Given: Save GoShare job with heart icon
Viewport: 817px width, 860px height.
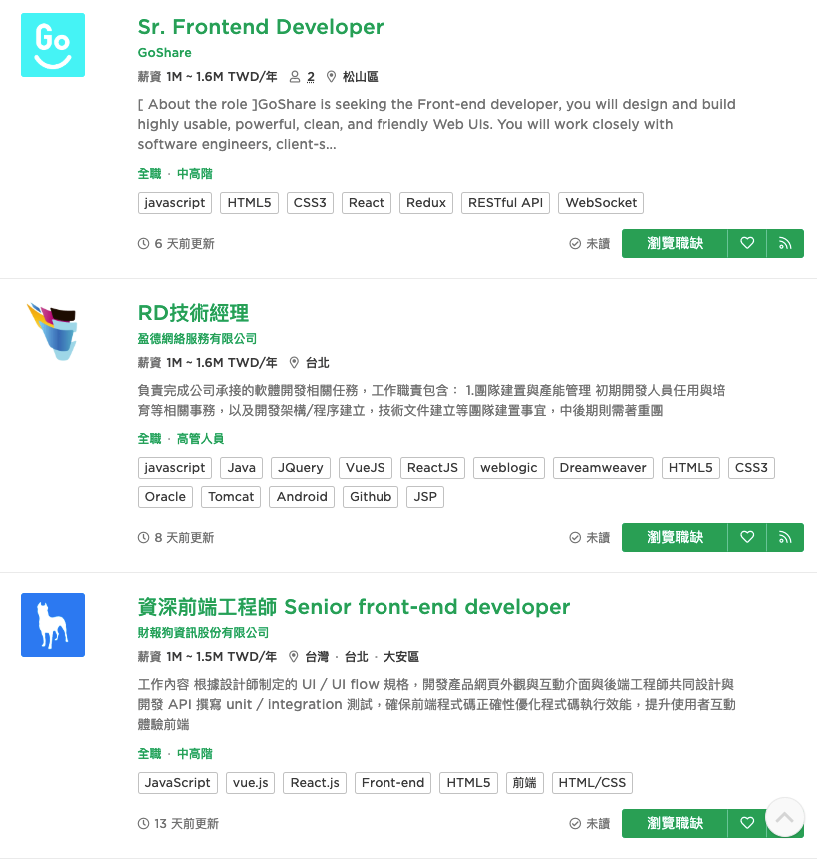Looking at the screenshot, I should pos(747,244).
